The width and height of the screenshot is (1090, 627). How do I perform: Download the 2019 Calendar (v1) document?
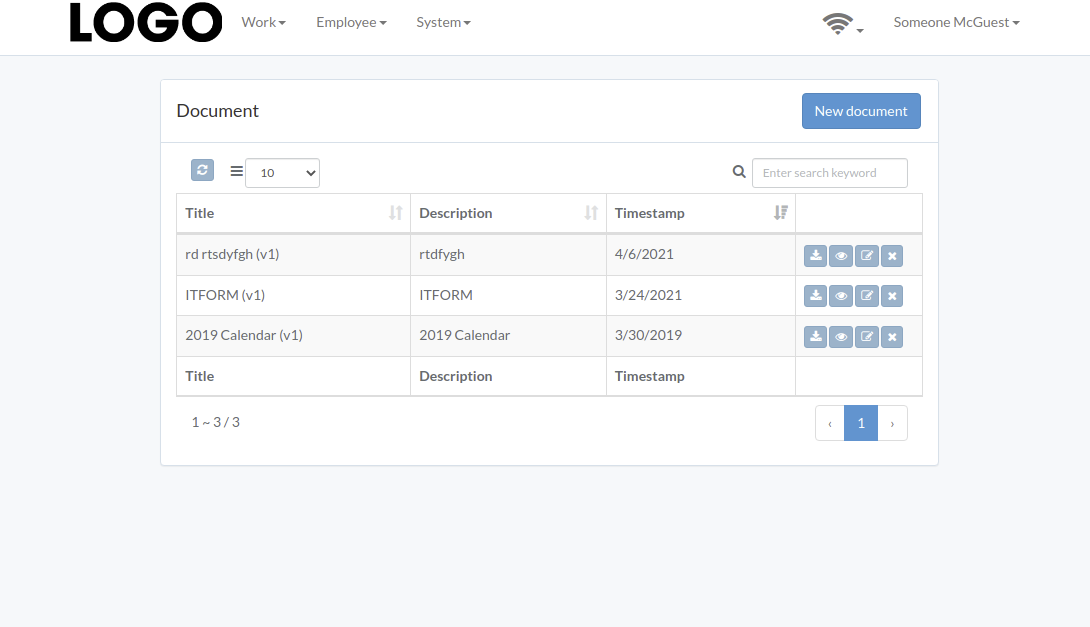[x=815, y=337]
